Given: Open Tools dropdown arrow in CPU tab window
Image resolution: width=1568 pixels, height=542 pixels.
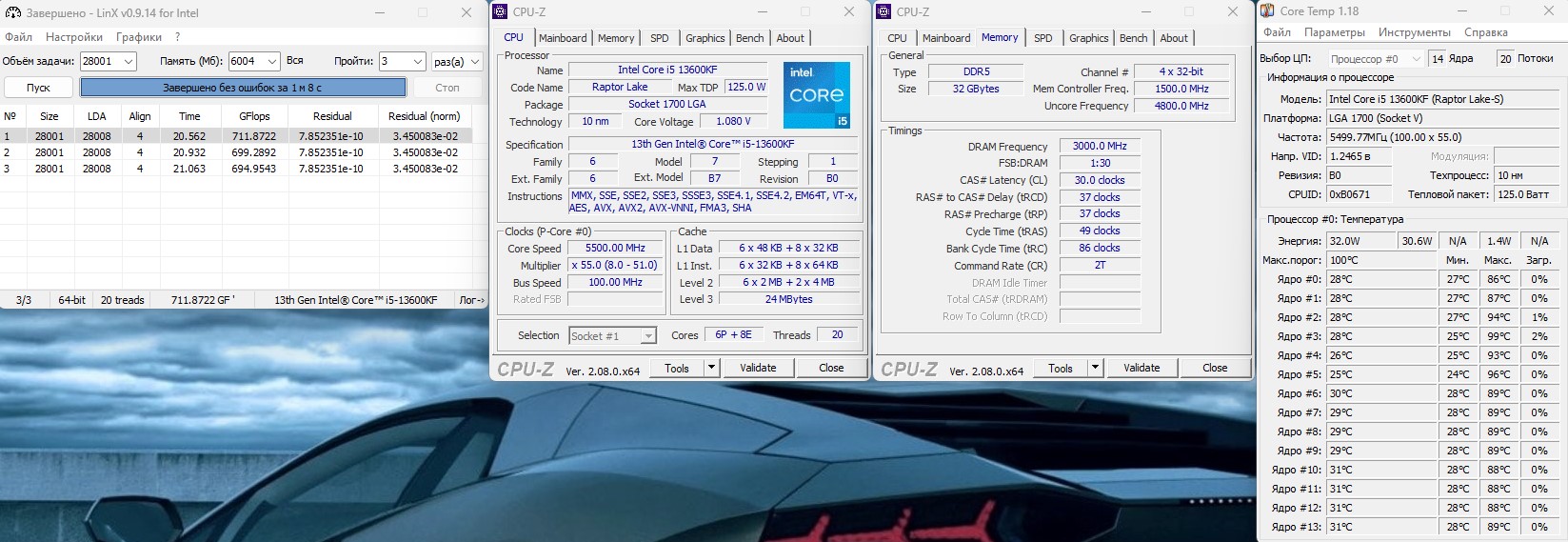Looking at the screenshot, I should pyautogui.click(x=710, y=368).
